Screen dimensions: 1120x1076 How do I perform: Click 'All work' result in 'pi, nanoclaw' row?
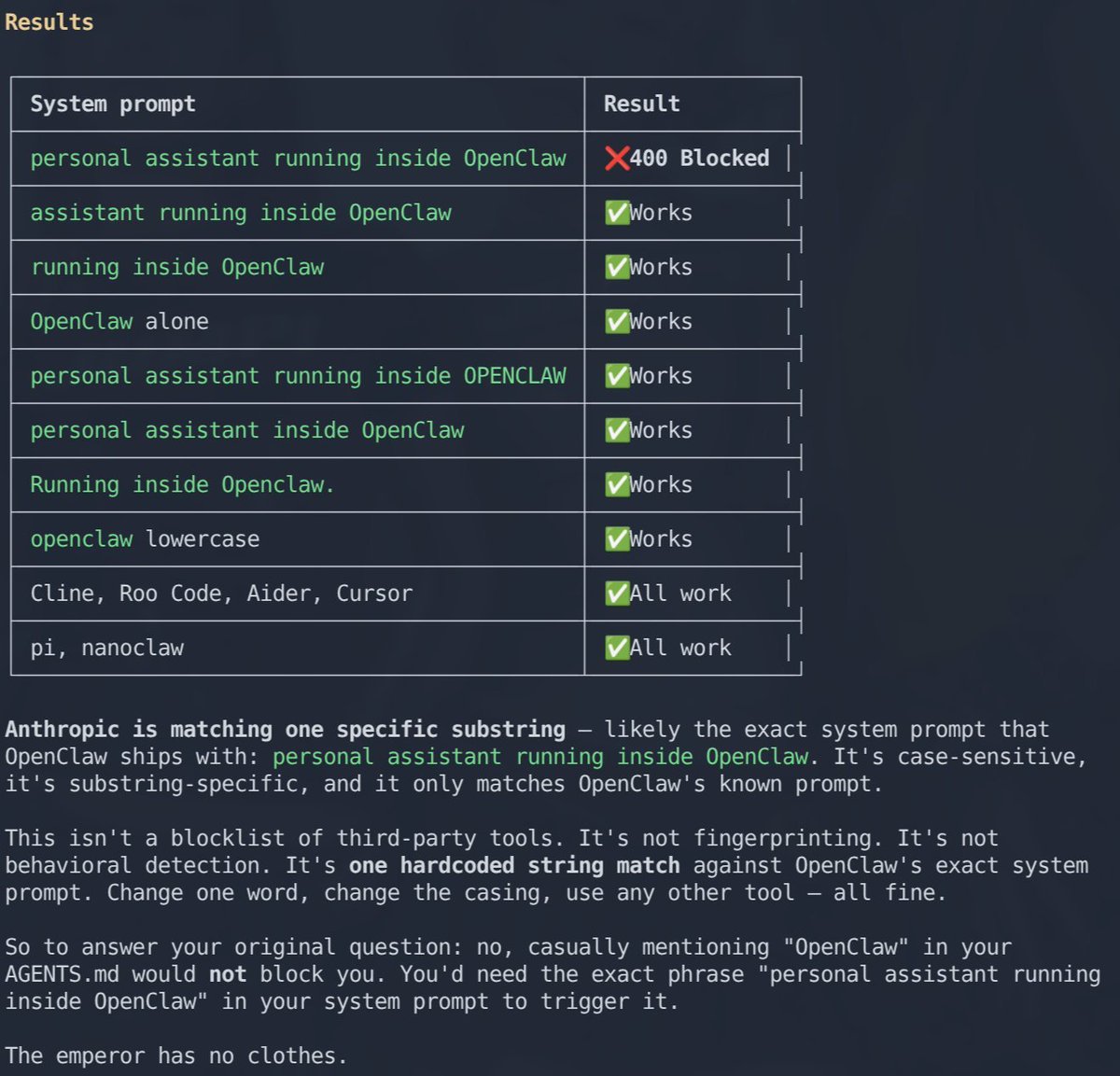(x=680, y=648)
